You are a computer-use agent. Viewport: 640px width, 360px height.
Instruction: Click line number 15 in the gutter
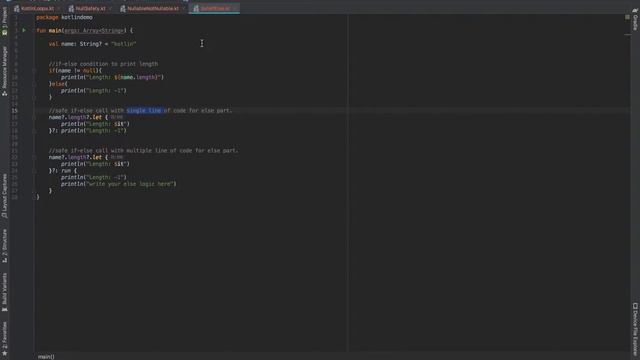15,111
